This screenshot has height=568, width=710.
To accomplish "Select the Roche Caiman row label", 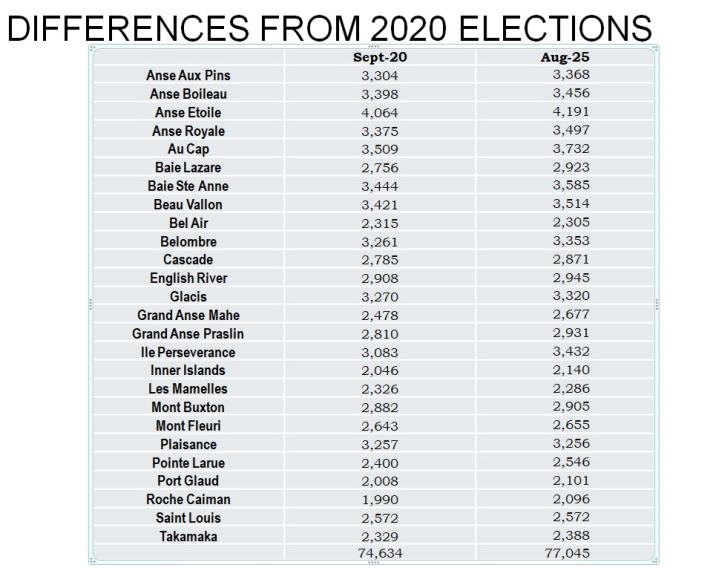I will coord(188,499).
